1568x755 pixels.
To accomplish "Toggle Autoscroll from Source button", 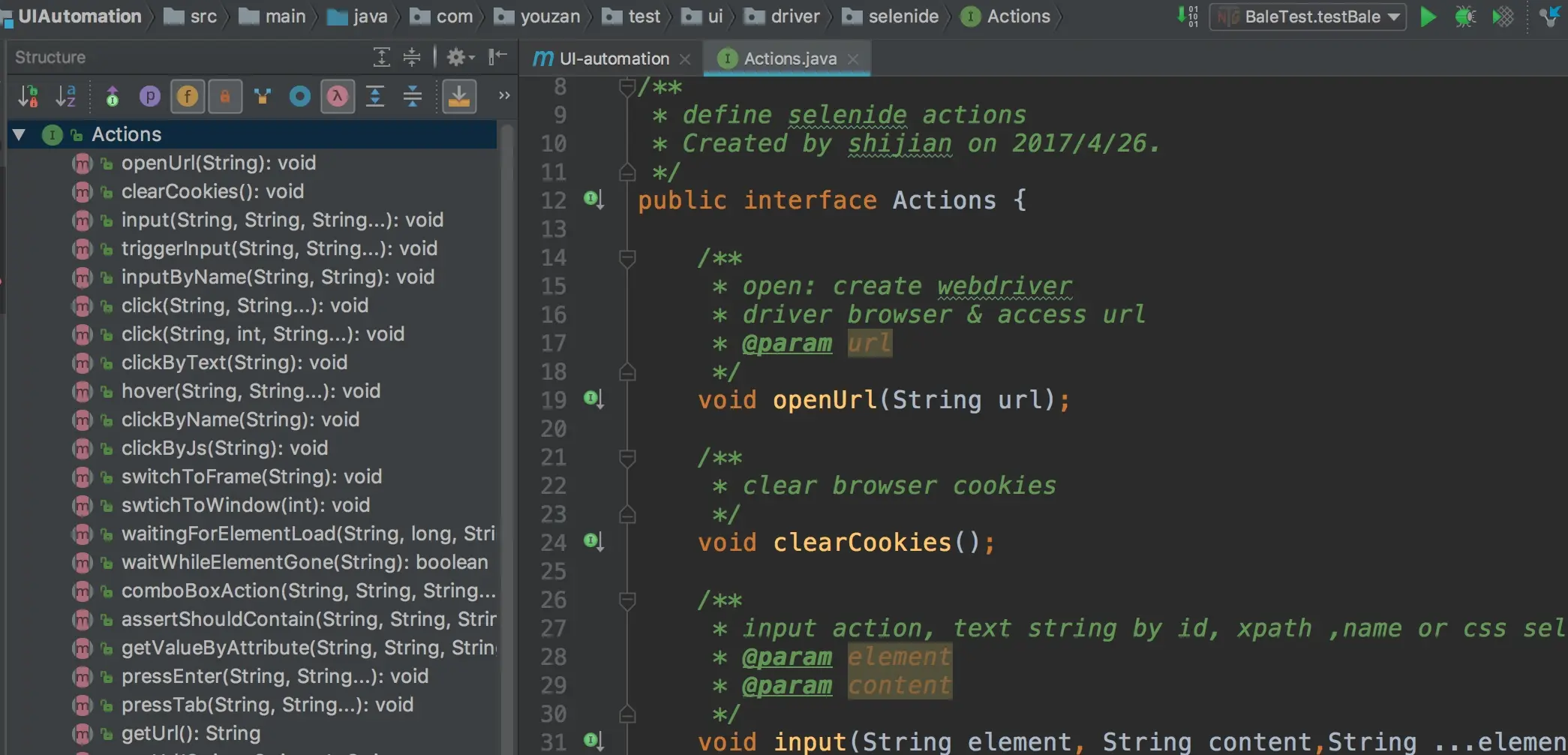I will tap(459, 96).
